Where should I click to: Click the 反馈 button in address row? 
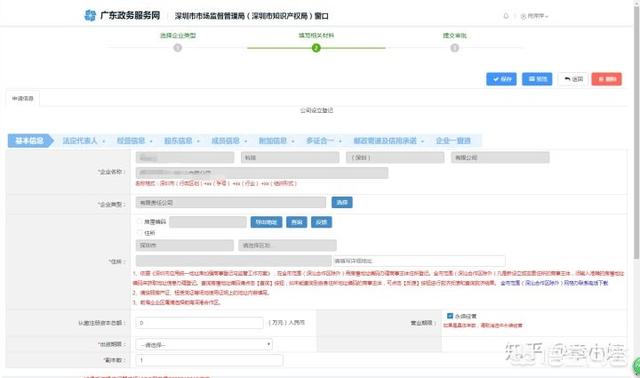(x=321, y=222)
